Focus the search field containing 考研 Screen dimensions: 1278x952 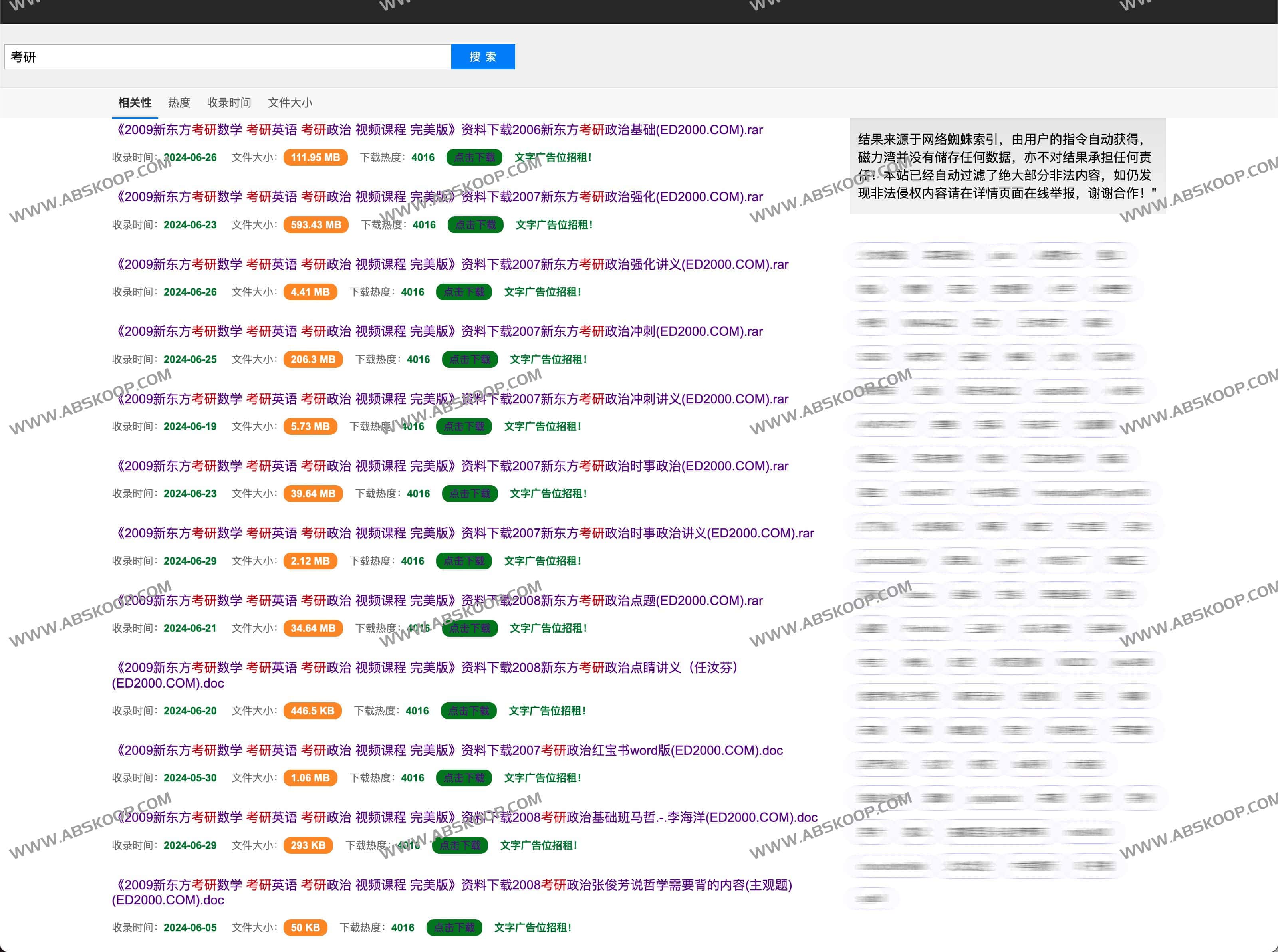227,56
